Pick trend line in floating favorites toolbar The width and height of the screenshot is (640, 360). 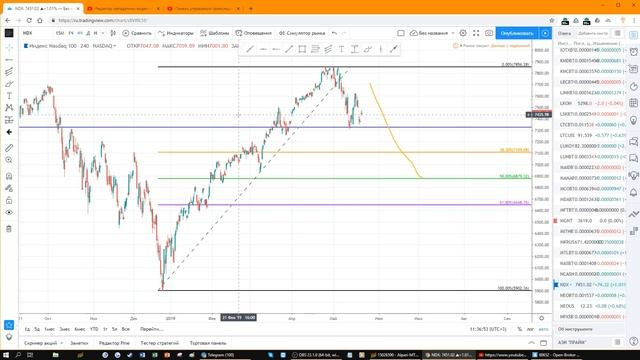point(250,49)
